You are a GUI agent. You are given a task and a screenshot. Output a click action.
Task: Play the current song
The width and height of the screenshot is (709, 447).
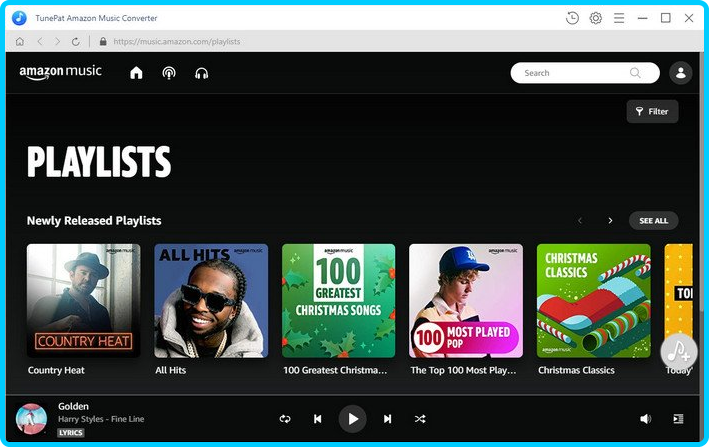[x=352, y=419]
